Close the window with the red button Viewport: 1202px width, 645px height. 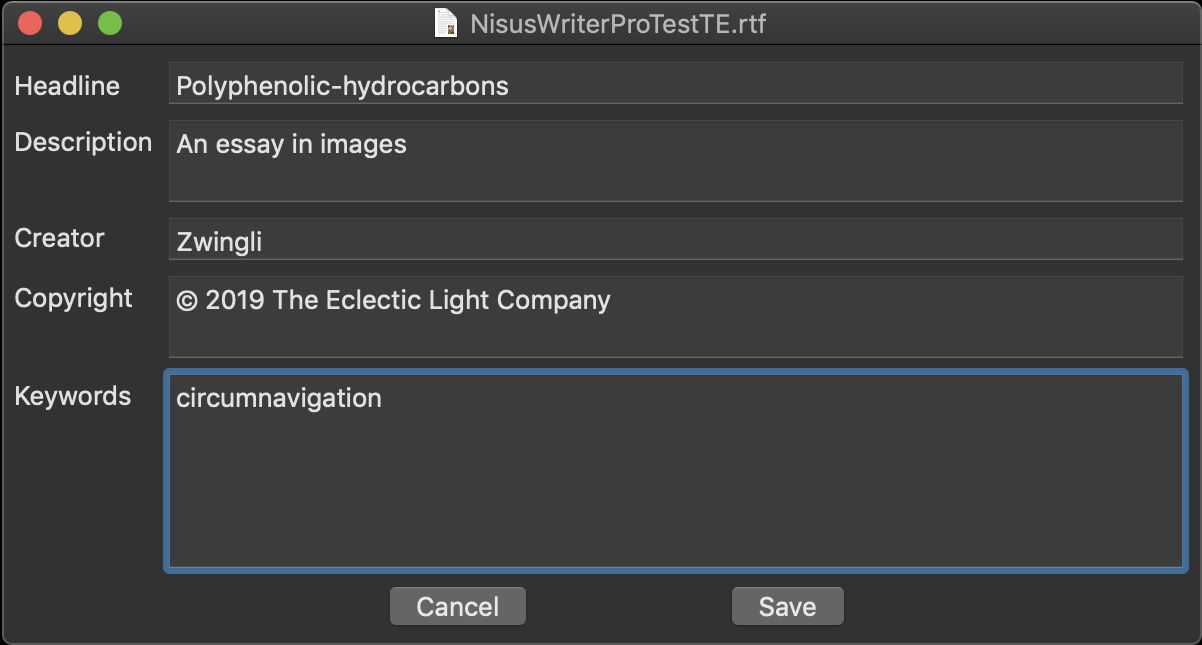point(31,23)
